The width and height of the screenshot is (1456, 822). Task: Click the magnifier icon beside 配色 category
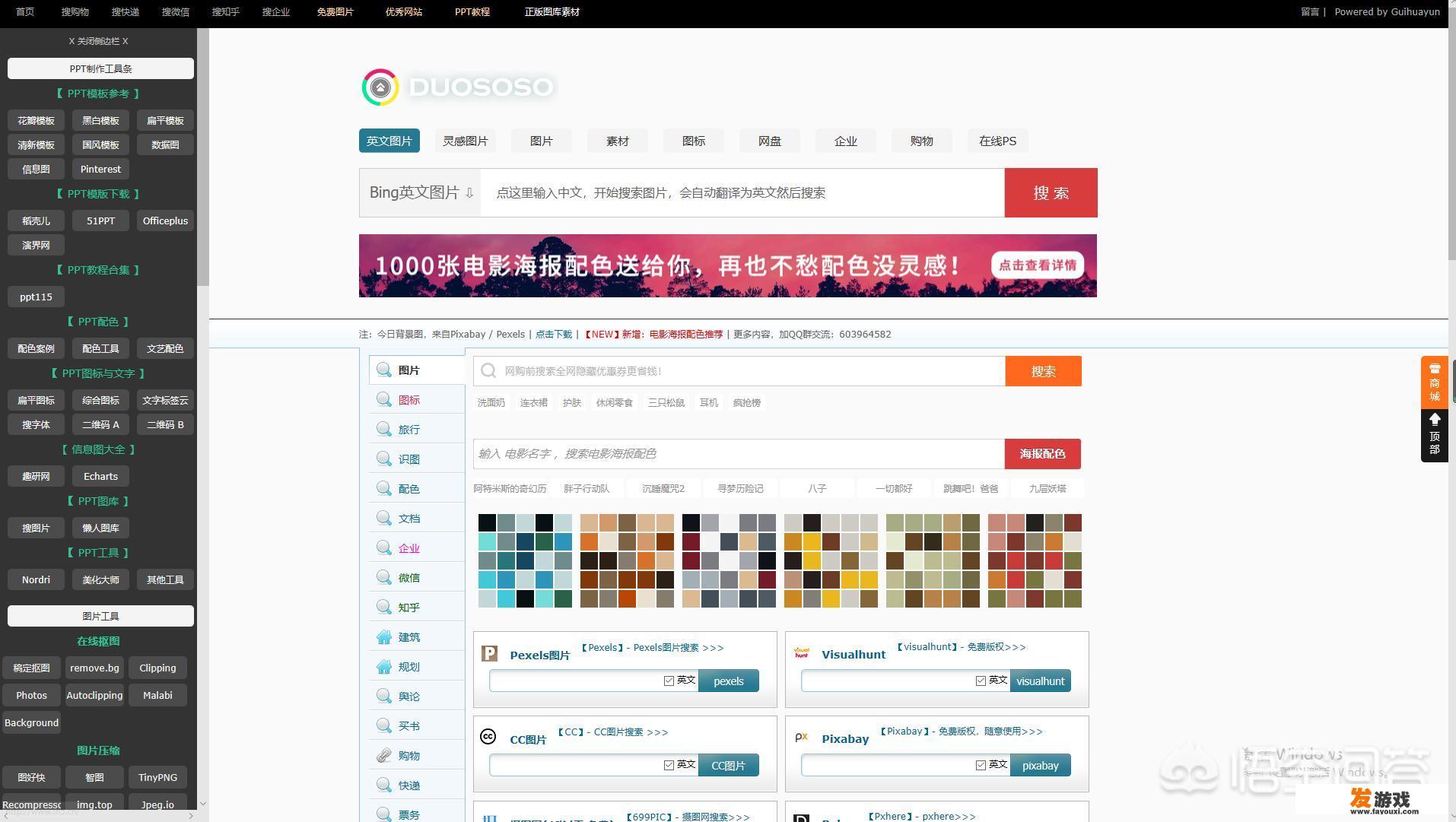tap(384, 488)
